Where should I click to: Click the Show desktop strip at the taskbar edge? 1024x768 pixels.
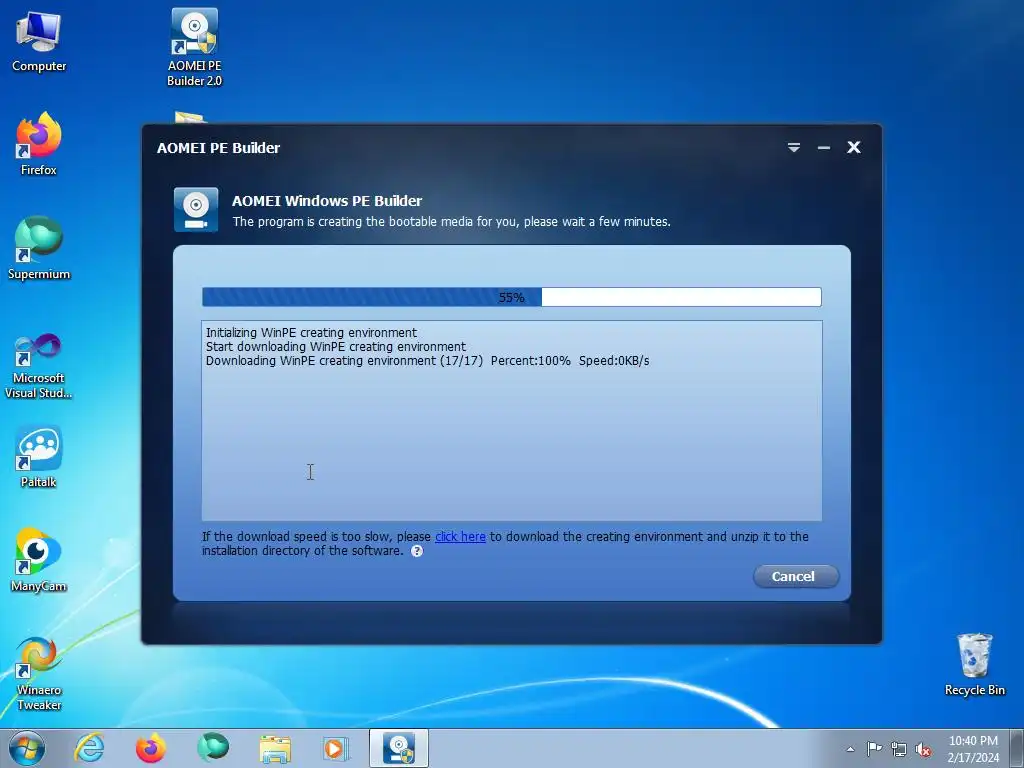1017,748
